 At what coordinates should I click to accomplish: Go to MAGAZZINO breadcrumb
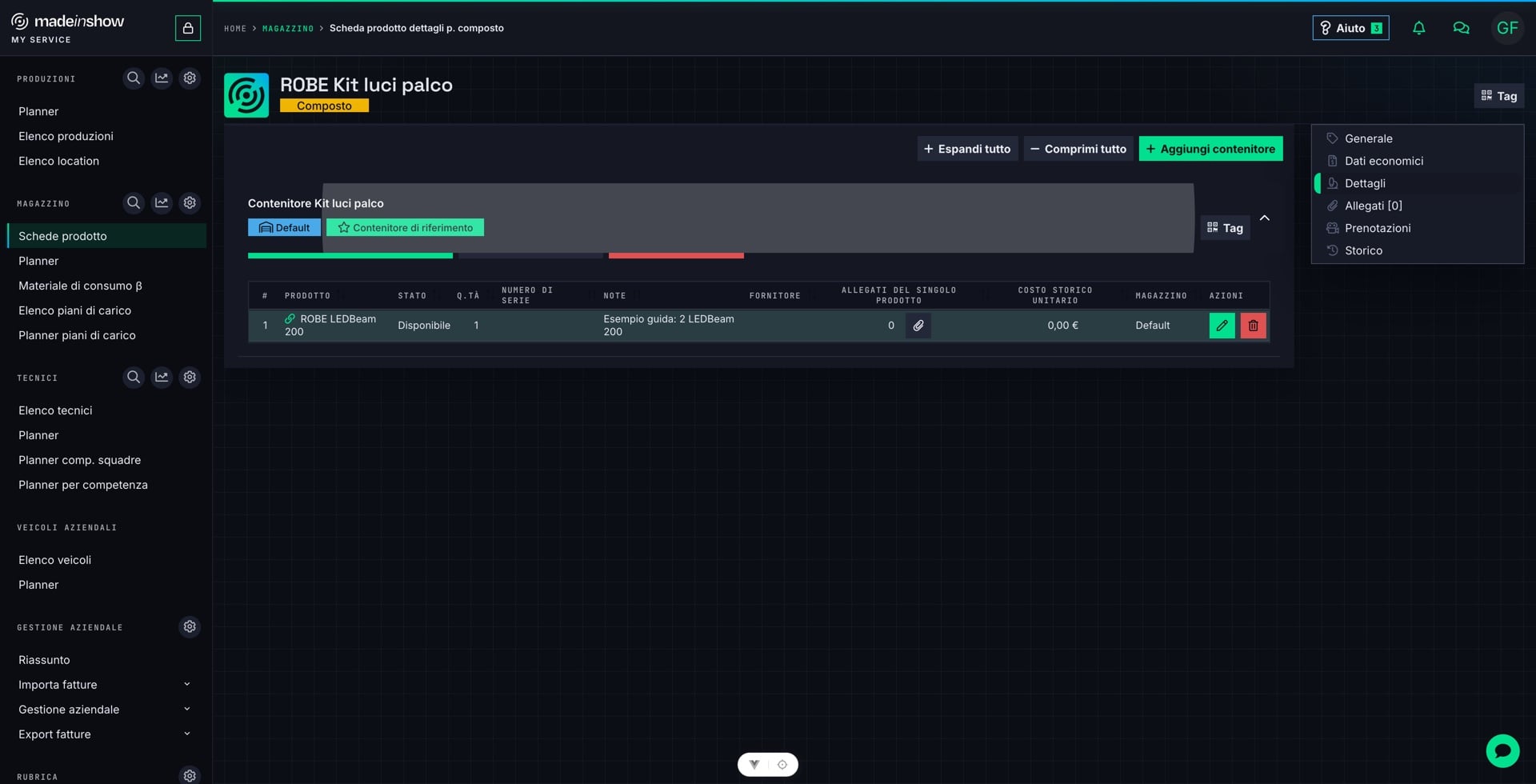coord(288,29)
